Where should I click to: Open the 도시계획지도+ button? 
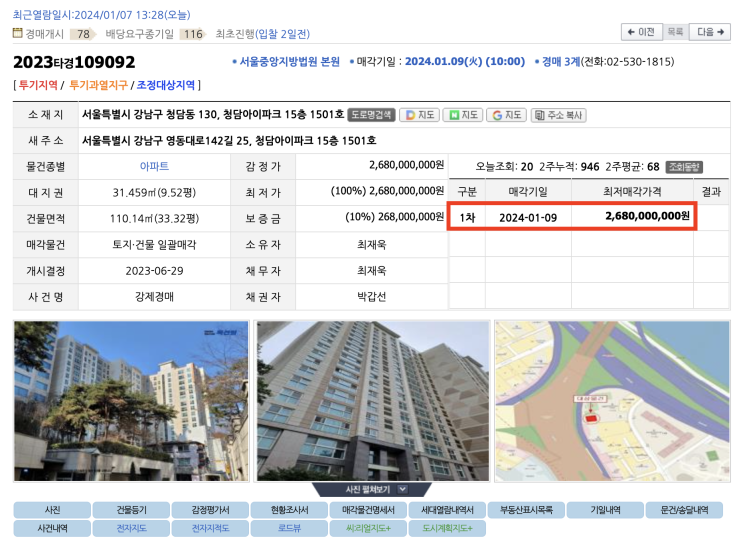click(447, 528)
